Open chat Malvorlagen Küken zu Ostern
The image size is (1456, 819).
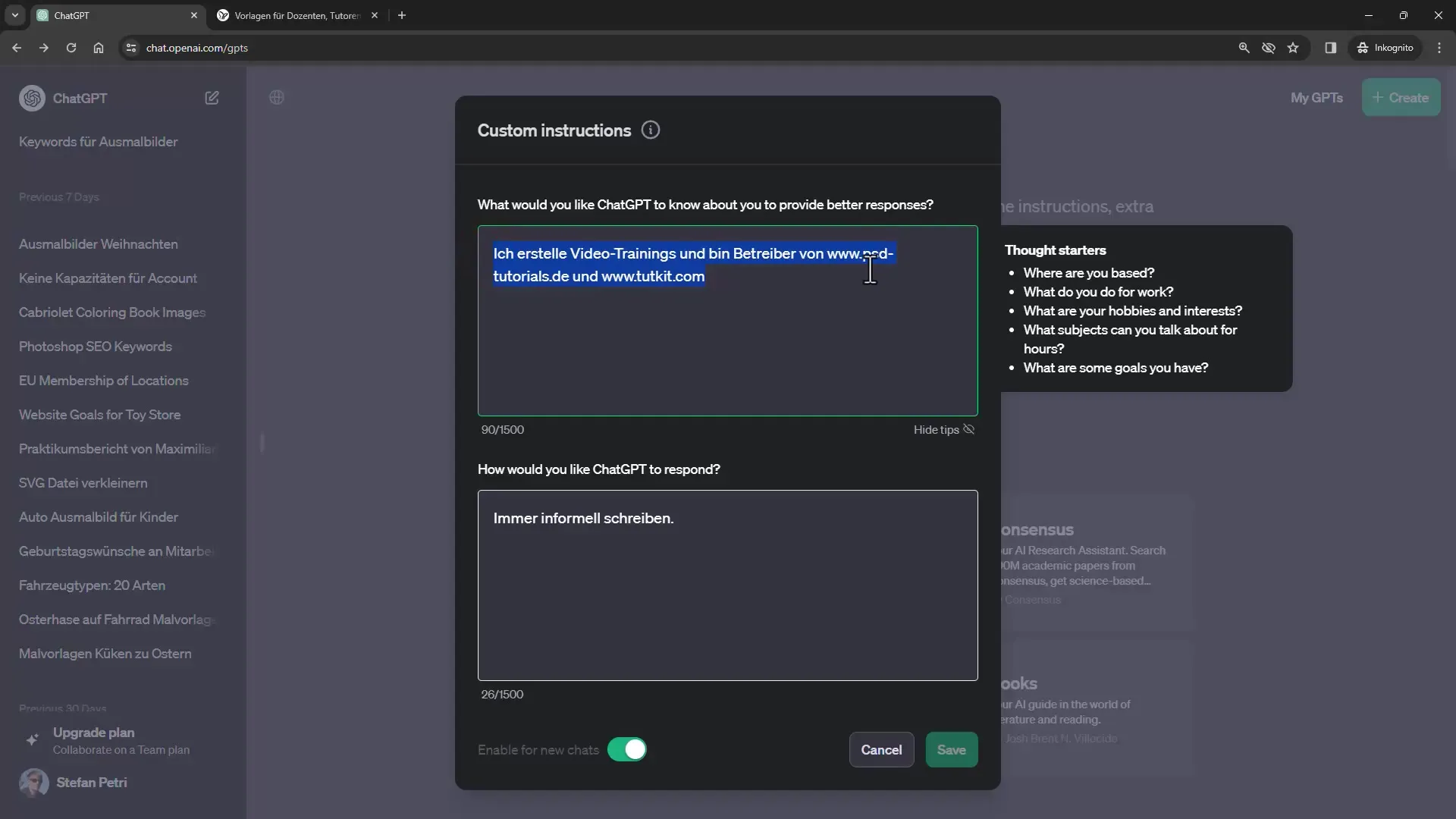105,654
